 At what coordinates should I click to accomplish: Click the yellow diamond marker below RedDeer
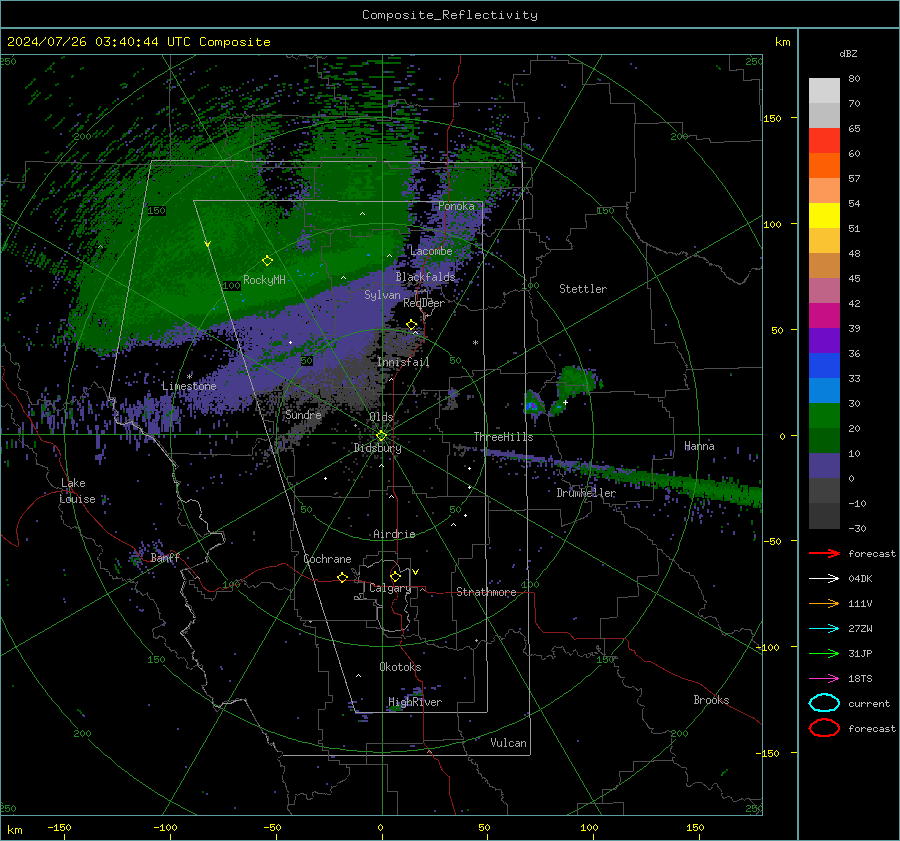(x=412, y=325)
